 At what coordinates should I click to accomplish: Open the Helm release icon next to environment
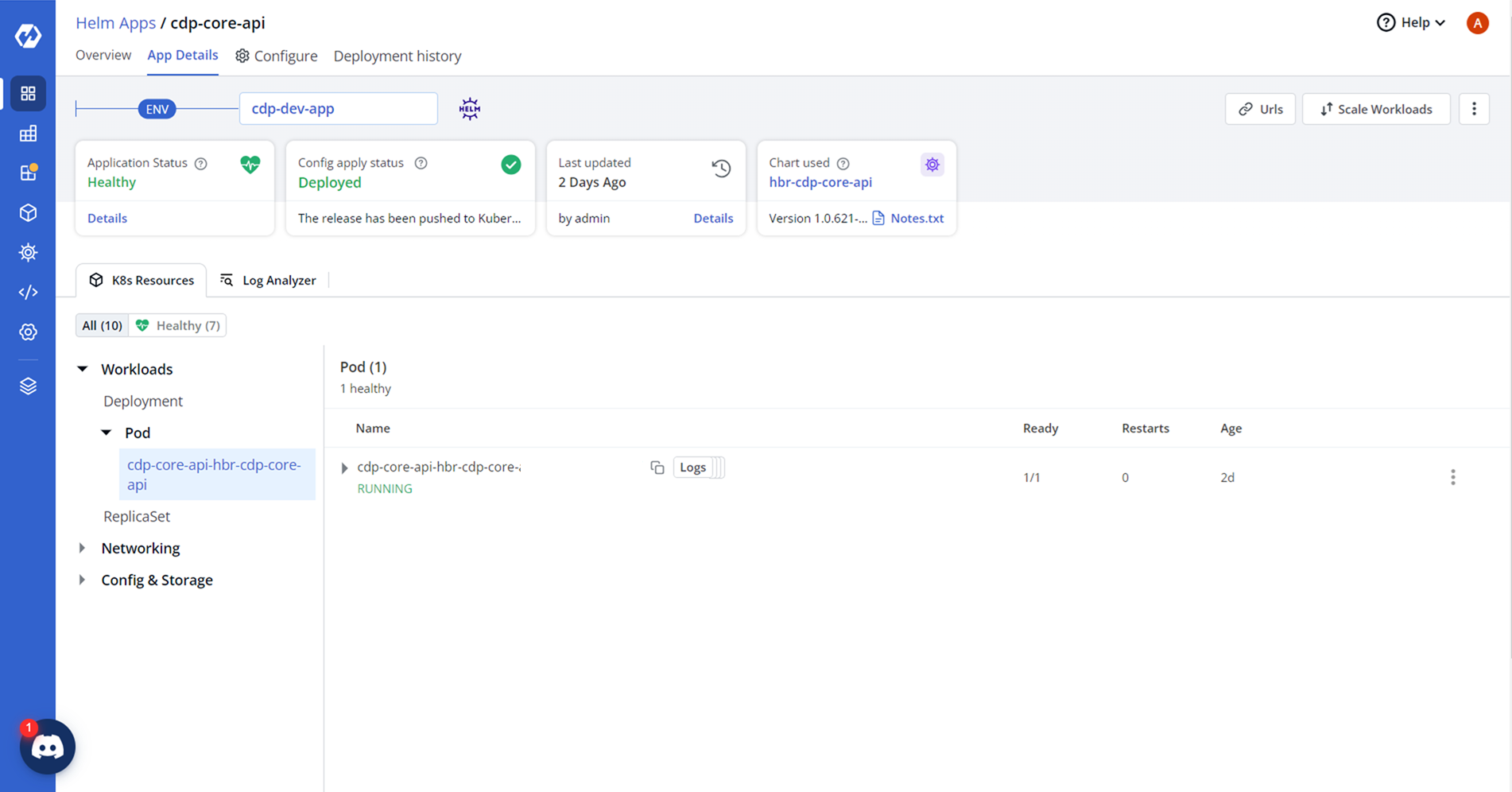pos(470,109)
